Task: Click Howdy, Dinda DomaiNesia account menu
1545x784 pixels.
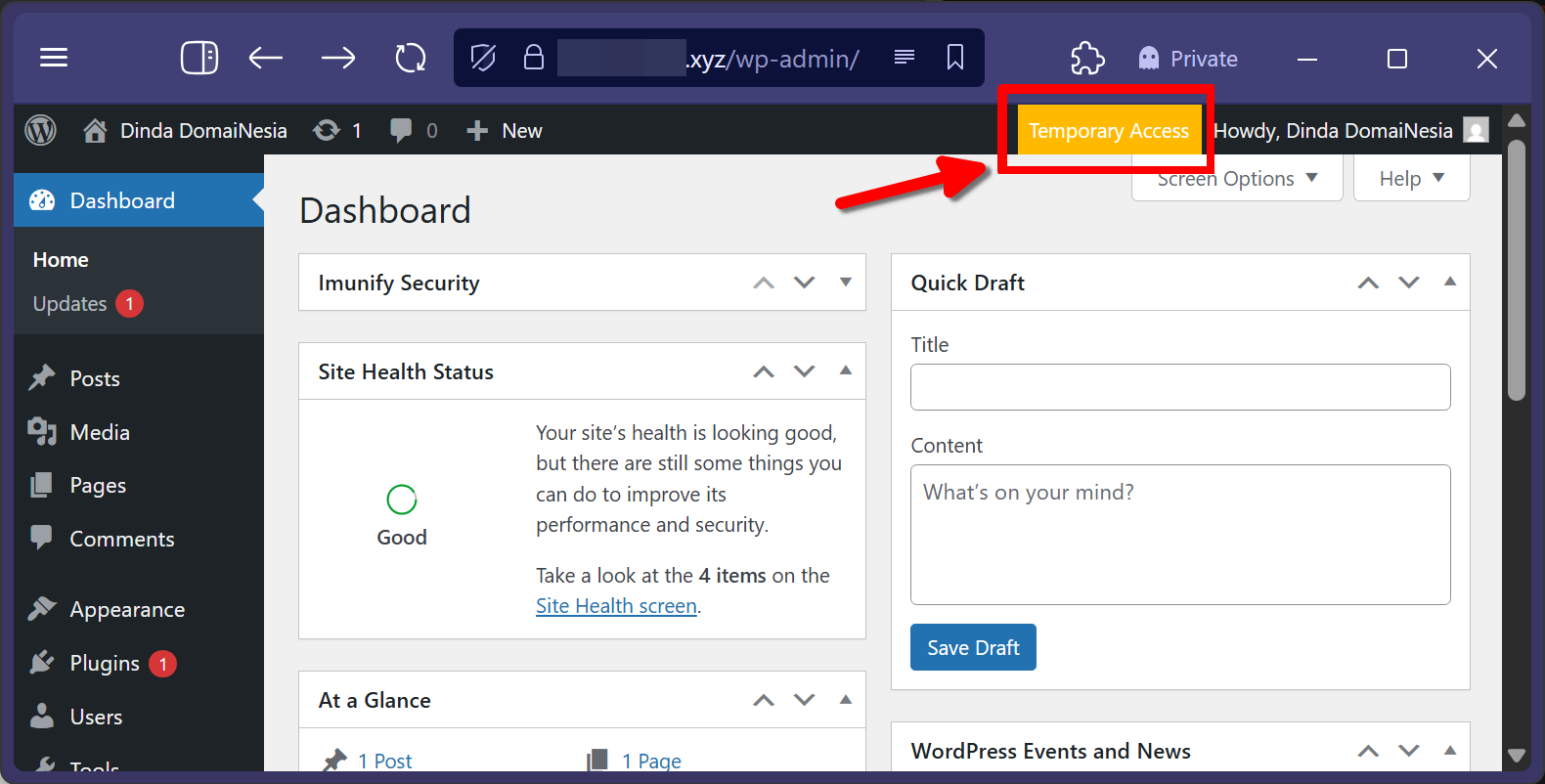Action: (x=1351, y=130)
